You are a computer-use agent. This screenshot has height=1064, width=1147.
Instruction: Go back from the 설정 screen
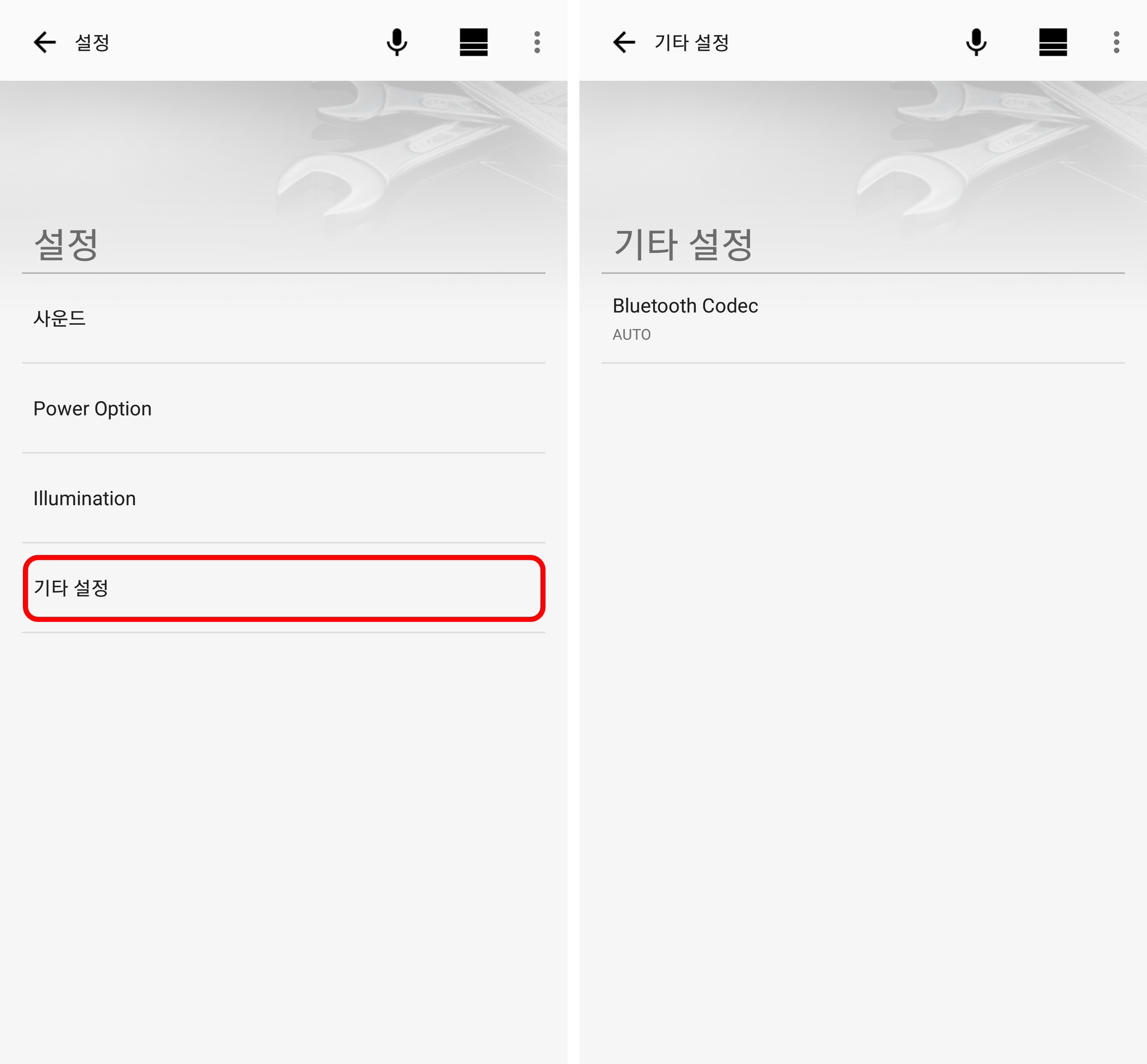pos(44,42)
